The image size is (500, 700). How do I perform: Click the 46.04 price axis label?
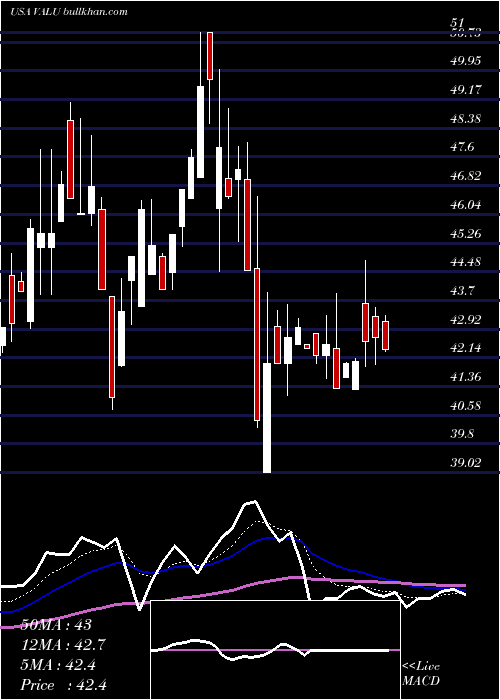coord(466,205)
